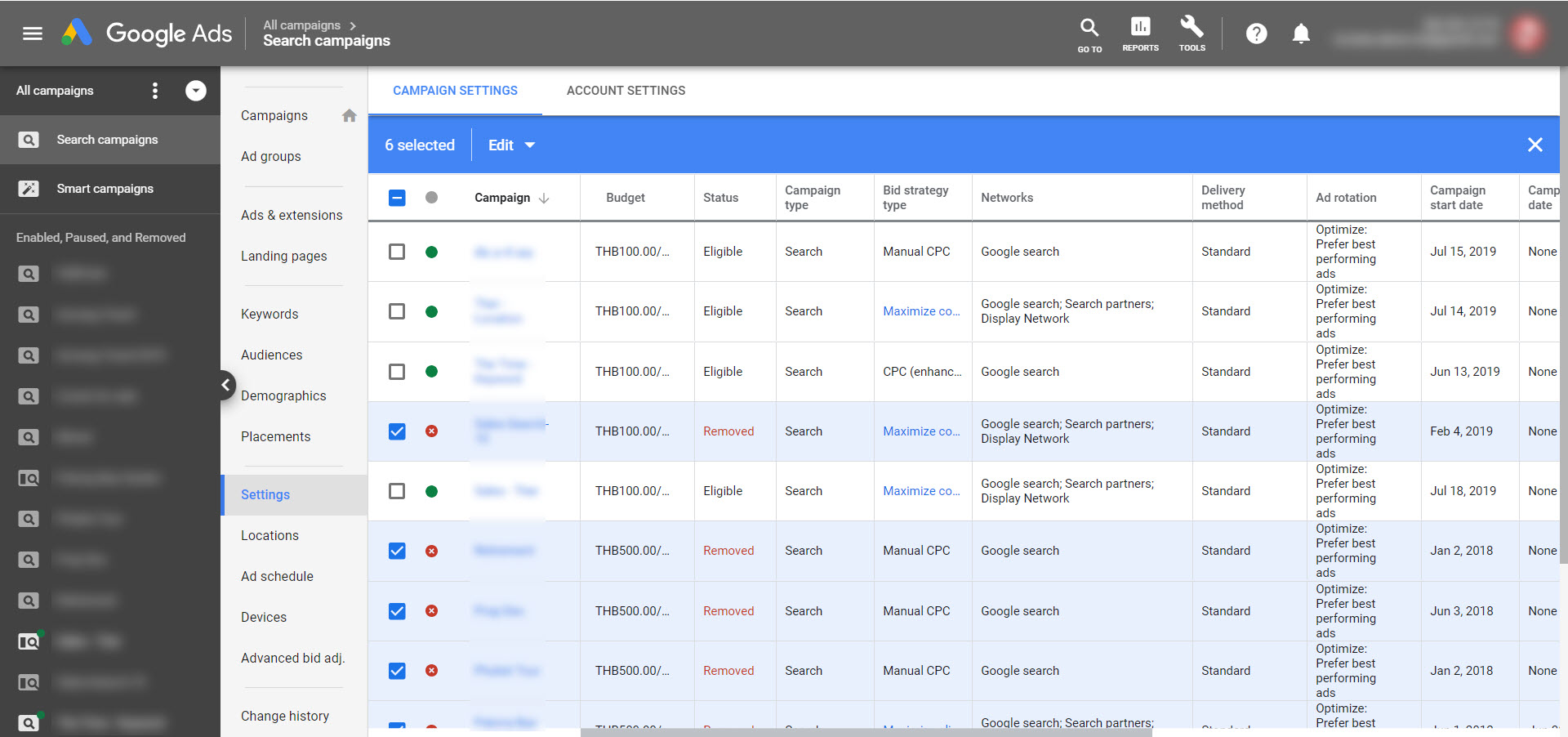Click the Go To search icon
The width and height of the screenshot is (1568, 737).
(1089, 33)
